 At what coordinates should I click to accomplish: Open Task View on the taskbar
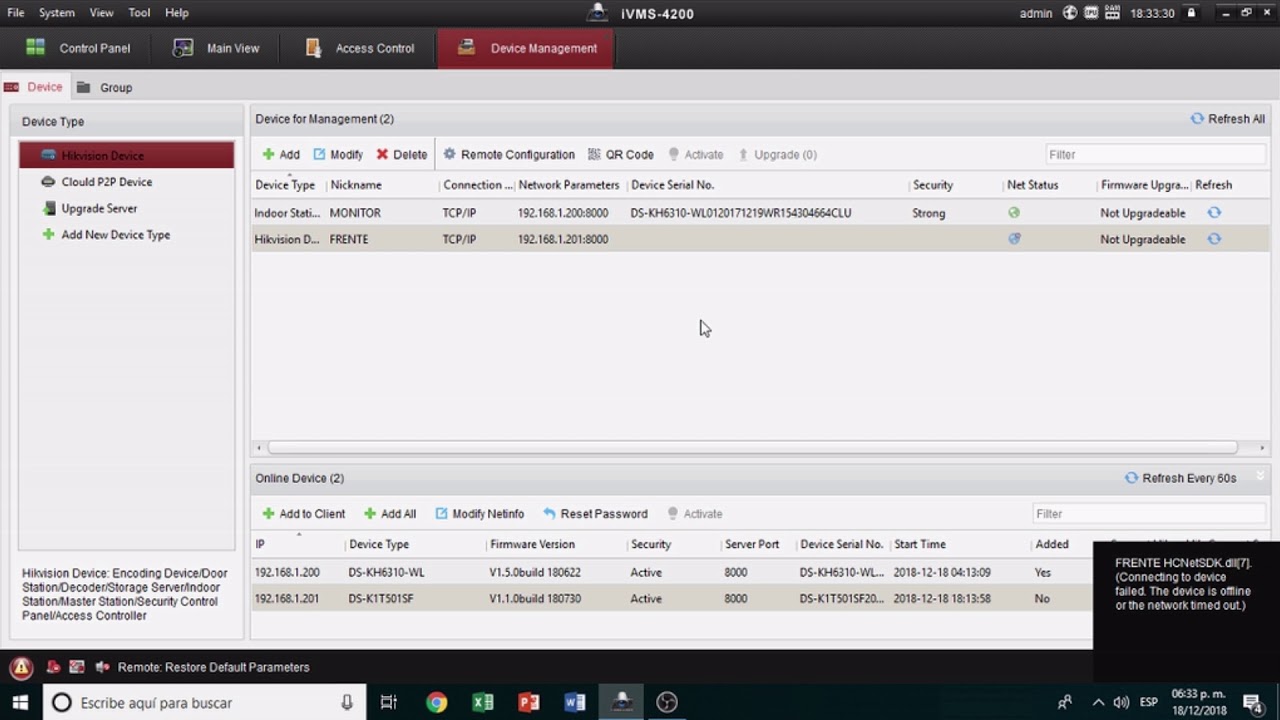[389, 703]
